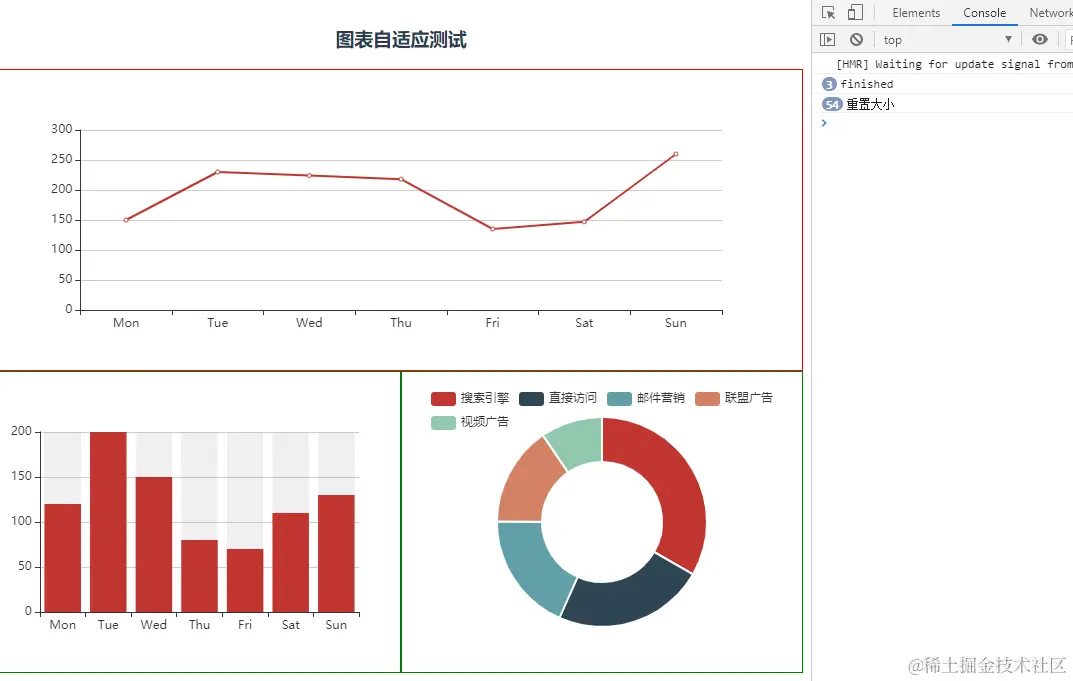Switch to the Console tab
This screenshot has width=1073, height=681.
[984, 13]
